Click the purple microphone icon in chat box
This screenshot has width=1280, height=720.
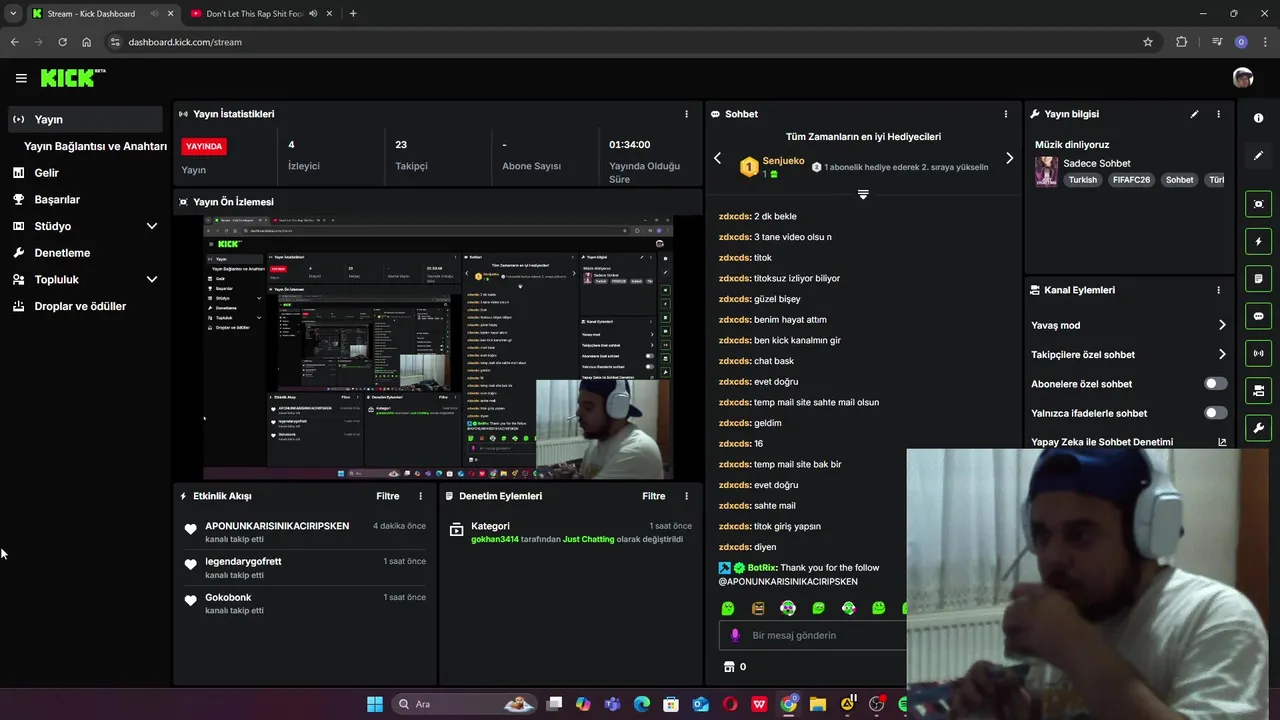point(735,635)
